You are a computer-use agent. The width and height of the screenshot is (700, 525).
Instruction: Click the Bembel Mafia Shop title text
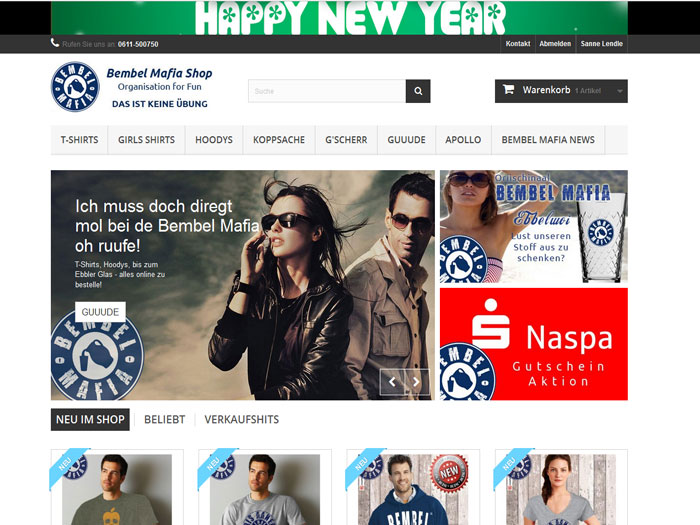click(159, 73)
